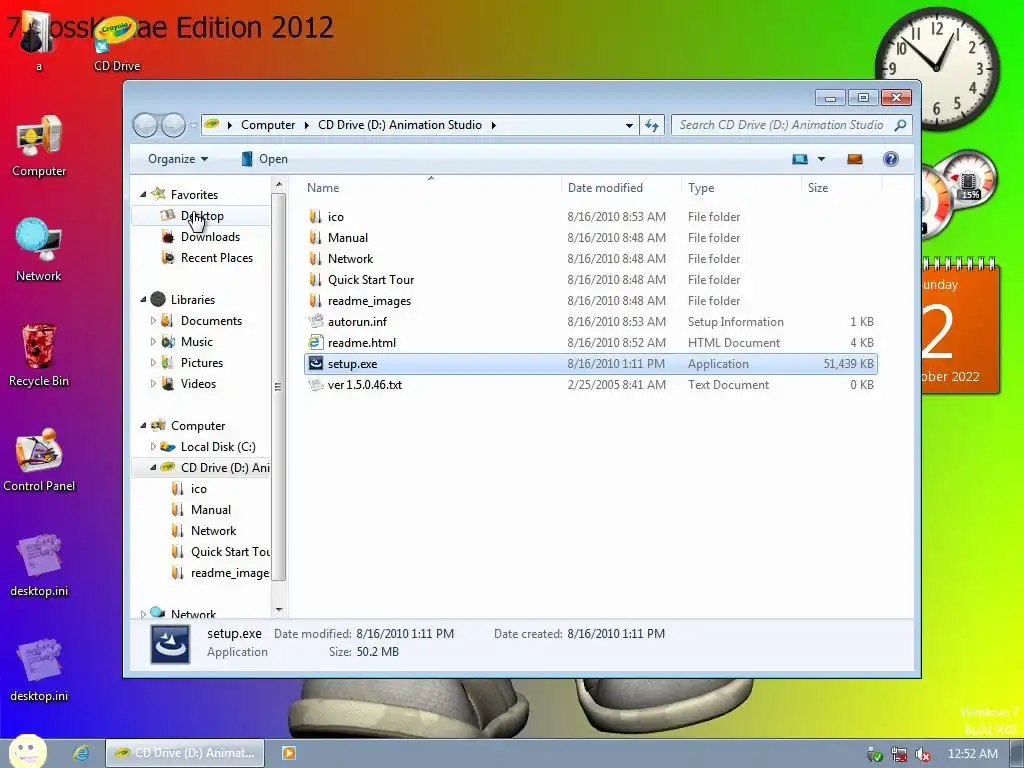Image resolution: width=1024 pixels, height=768 pixels.
Task: Click the Open toolbar button
Action: [x=264, y=159]
